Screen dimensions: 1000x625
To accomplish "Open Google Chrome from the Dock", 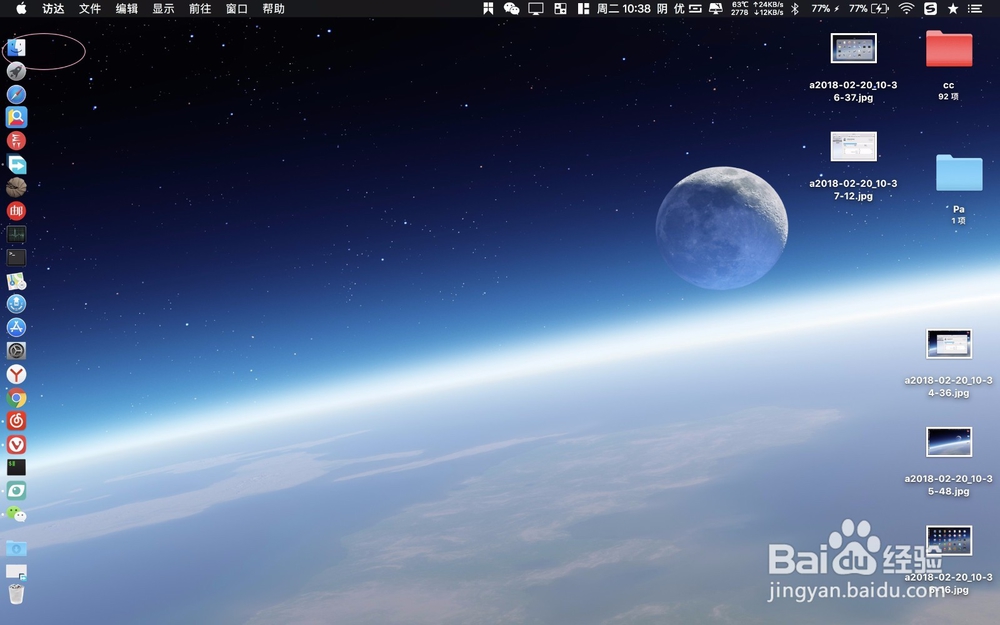I will click(x=16, y=398).
